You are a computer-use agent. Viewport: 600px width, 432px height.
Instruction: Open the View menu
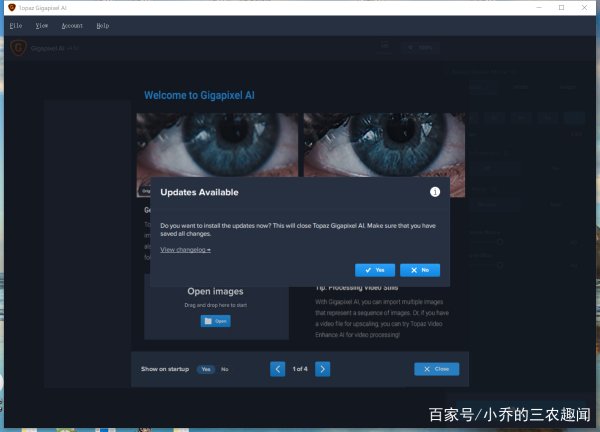[x=41, y=25]
